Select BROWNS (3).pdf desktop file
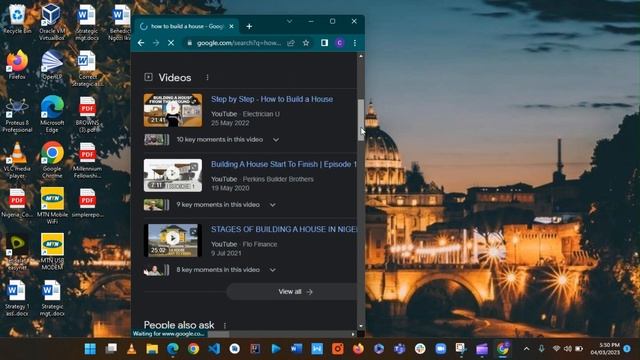 click(87, 114)
